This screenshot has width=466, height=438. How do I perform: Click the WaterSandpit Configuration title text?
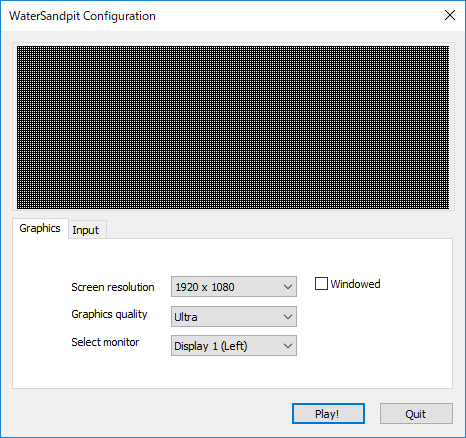tap(82, 16)
